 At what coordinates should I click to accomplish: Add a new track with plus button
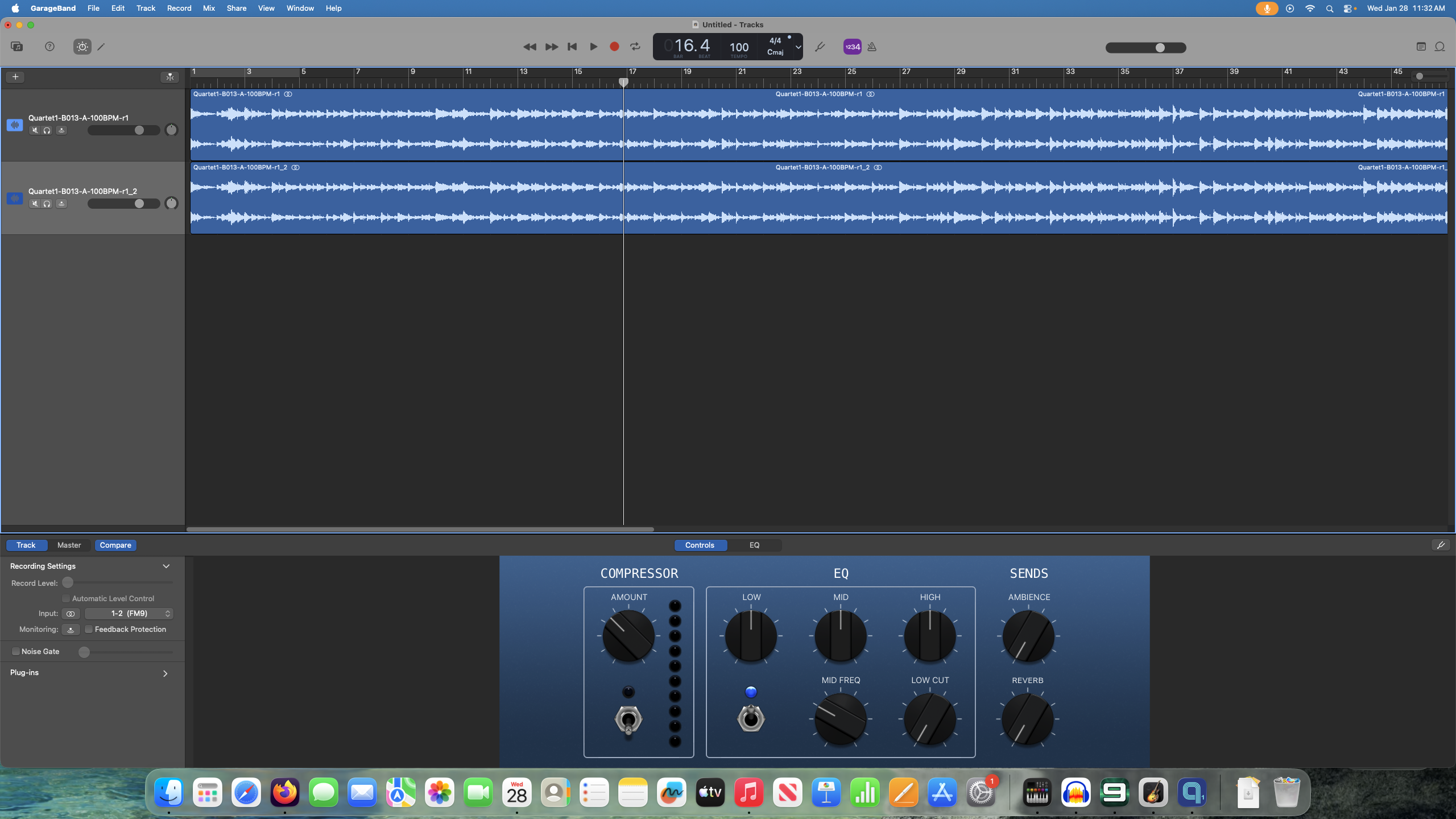click(x=15, y=77)
